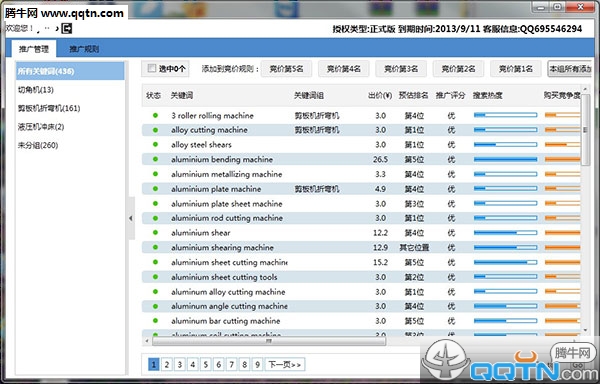Click the vertical scrollbar thumb of table
This screenshot has height=384, width=600.
click(585, 130)
